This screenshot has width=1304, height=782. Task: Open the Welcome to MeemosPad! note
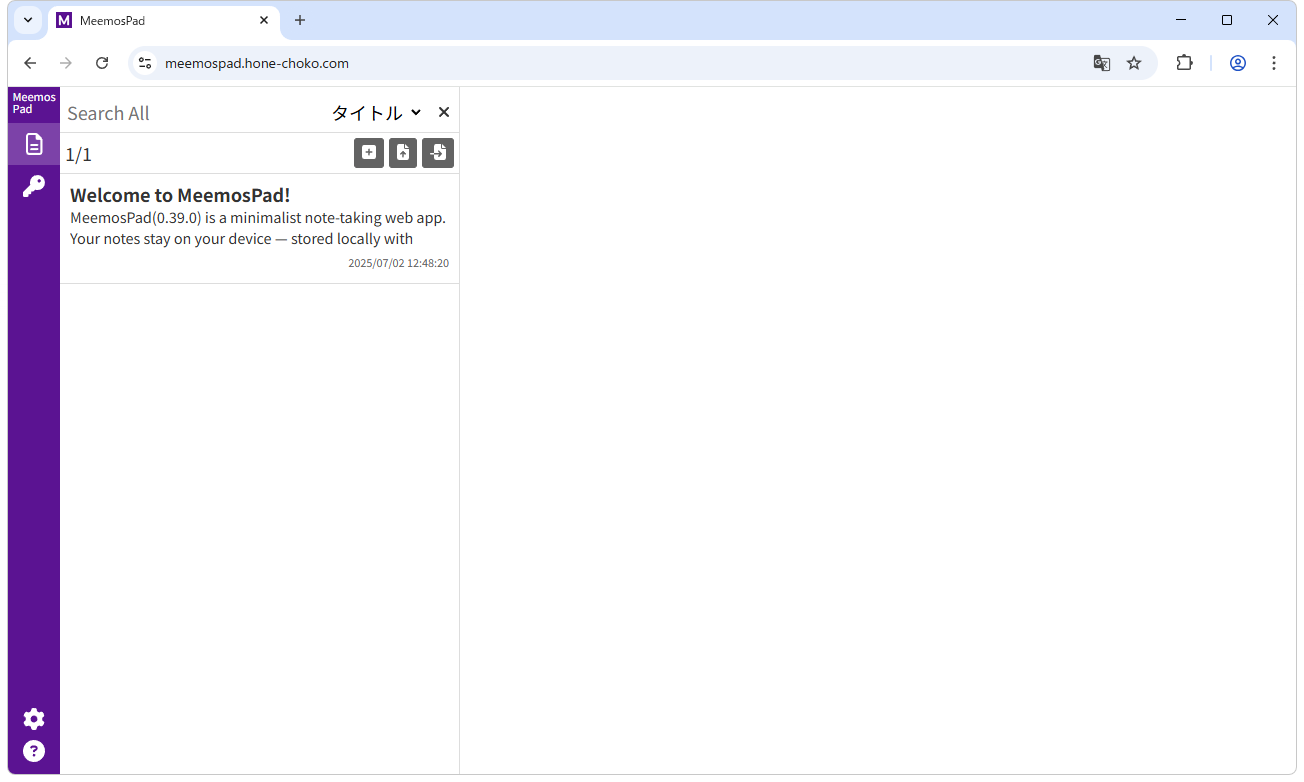[x=260, y=229]
